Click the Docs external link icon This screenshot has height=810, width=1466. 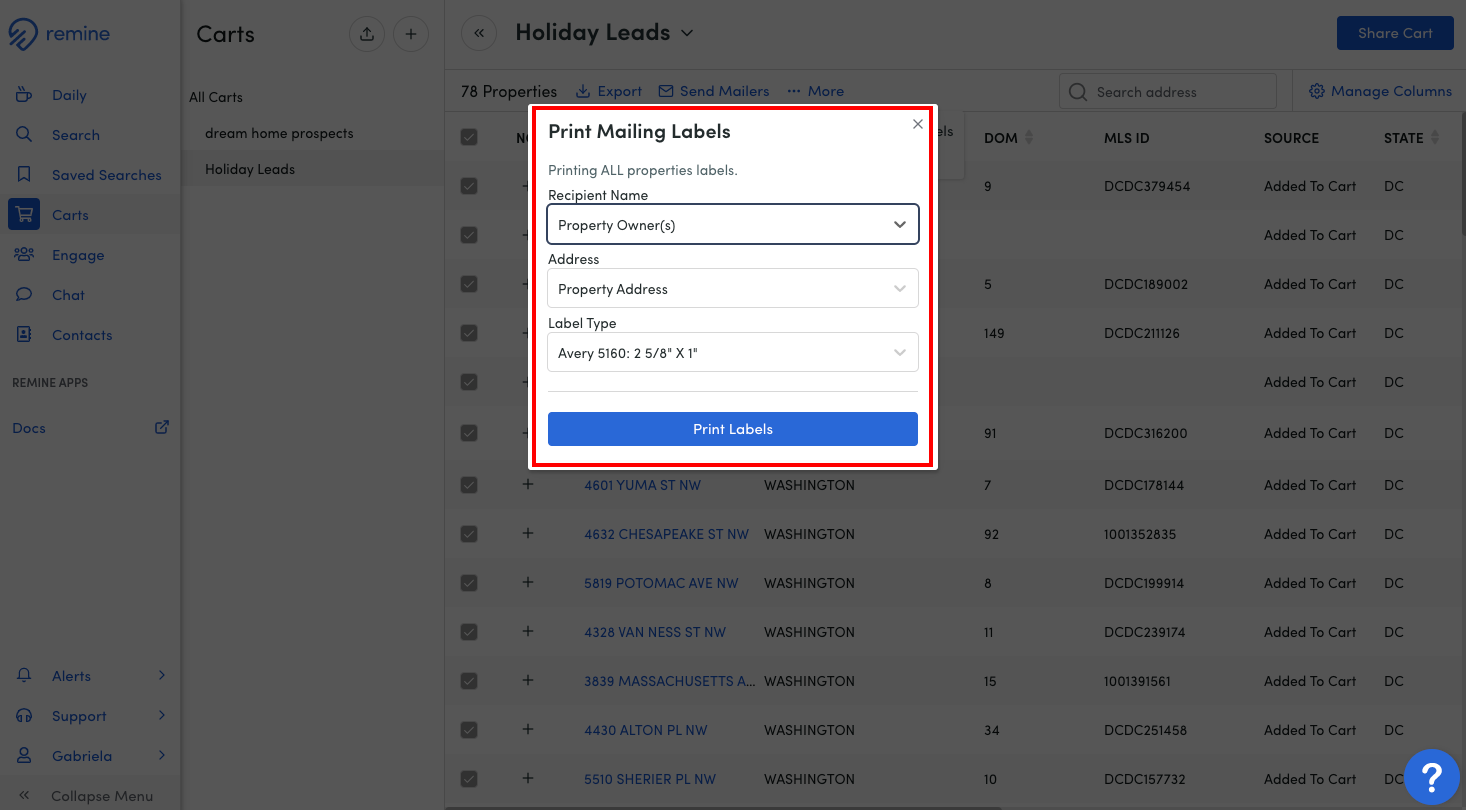[x=161, y=427]
